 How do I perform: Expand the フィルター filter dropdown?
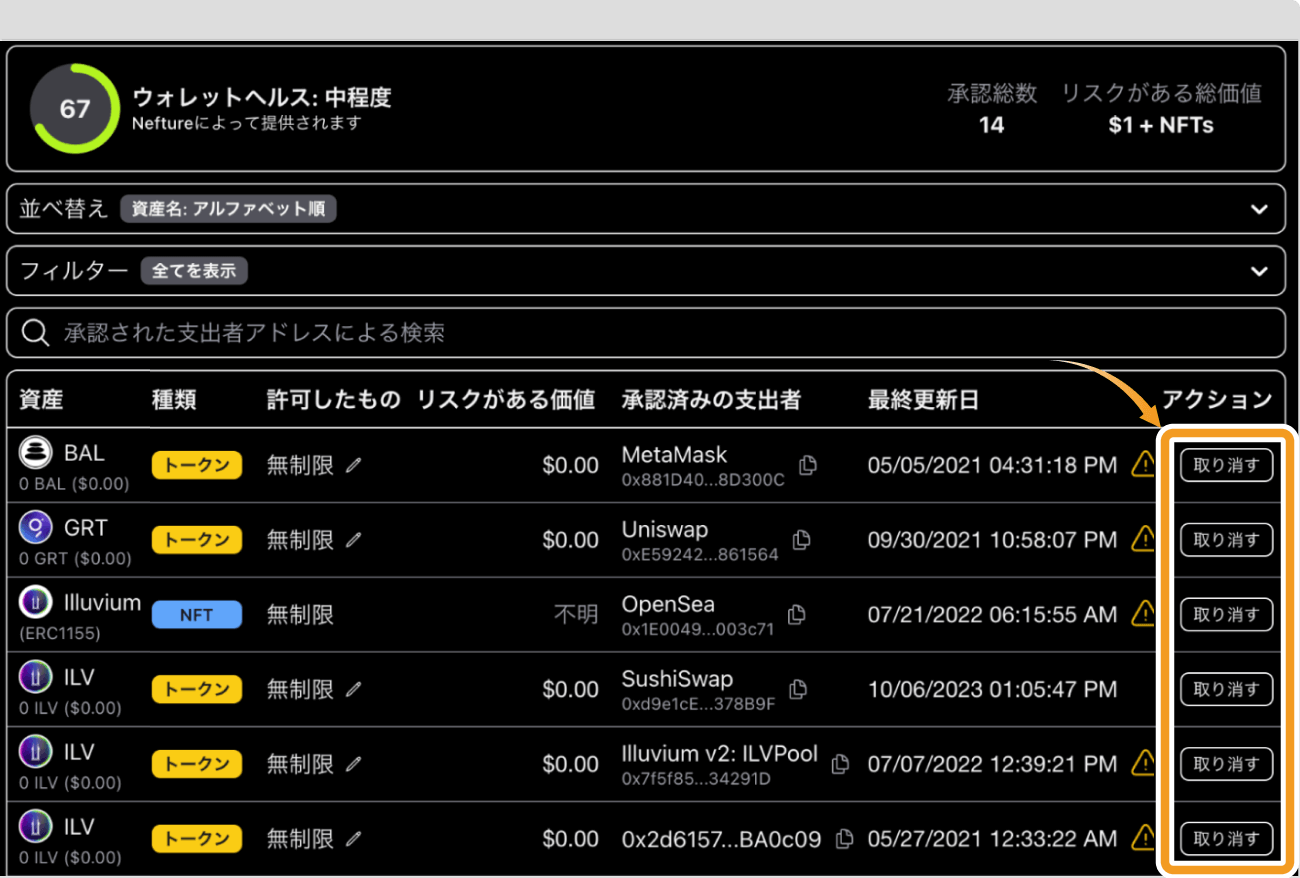tap(1259, 271)
